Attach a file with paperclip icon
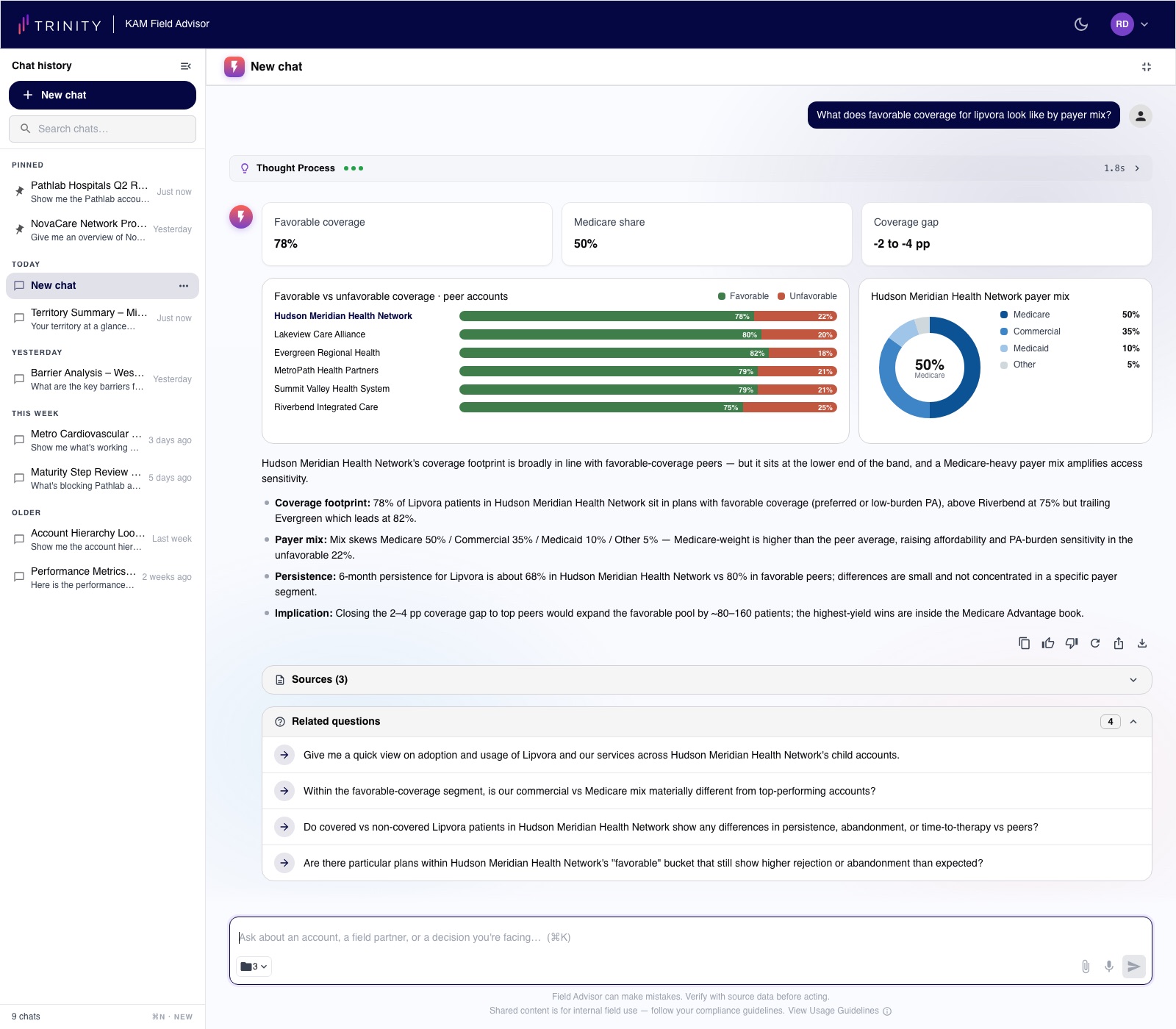1176x1029 pixels. (1086, 967)
